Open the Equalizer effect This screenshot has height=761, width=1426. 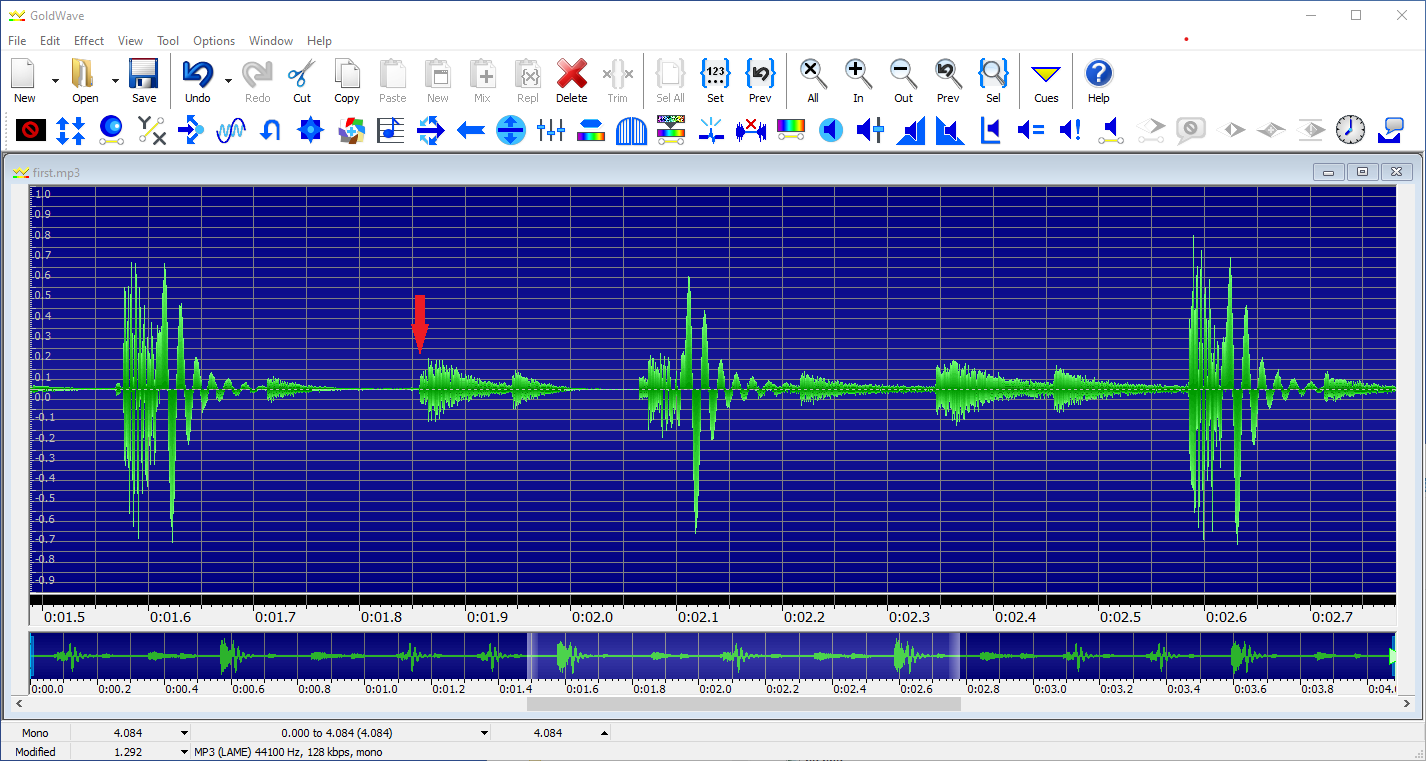click(x=551, y=130)
